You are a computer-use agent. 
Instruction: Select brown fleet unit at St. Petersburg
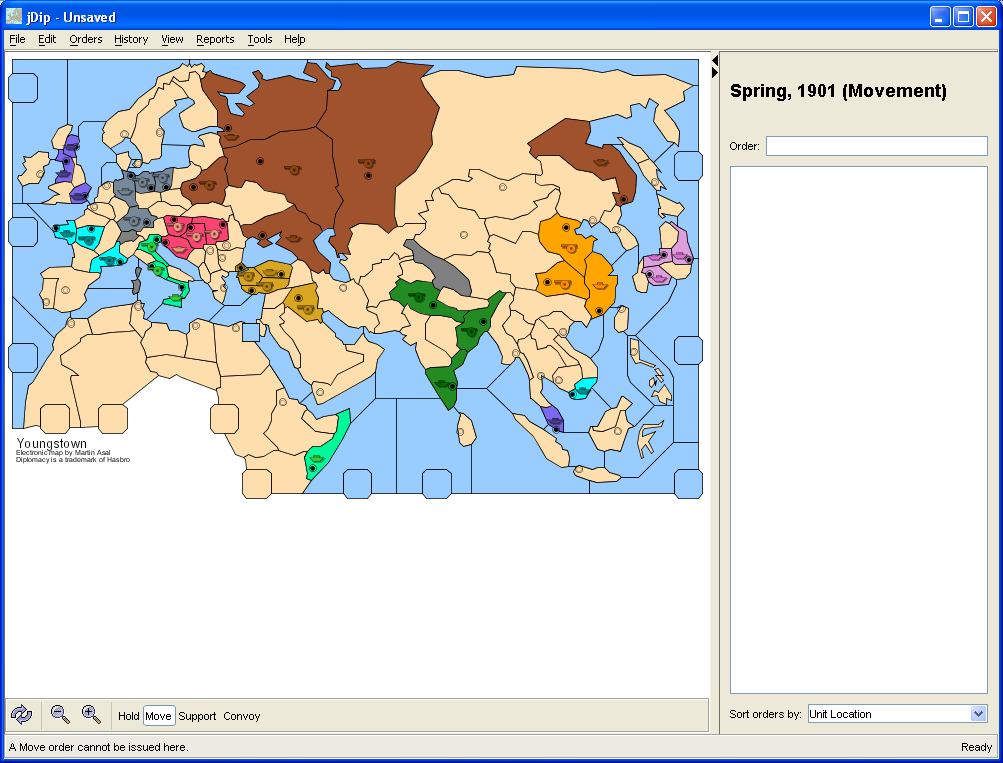(230, 136)
